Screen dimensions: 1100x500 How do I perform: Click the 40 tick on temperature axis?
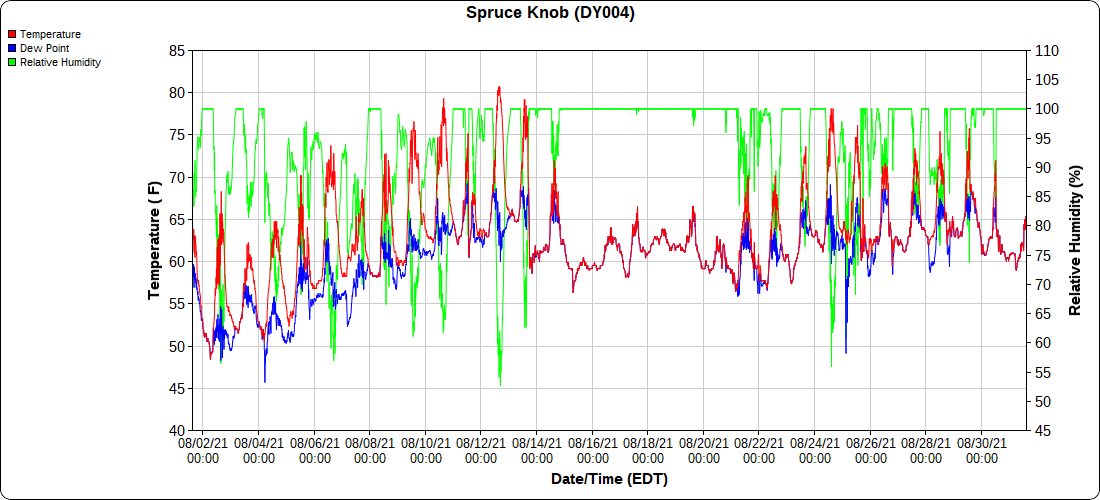pyautogui.click(x=176, y=430)
